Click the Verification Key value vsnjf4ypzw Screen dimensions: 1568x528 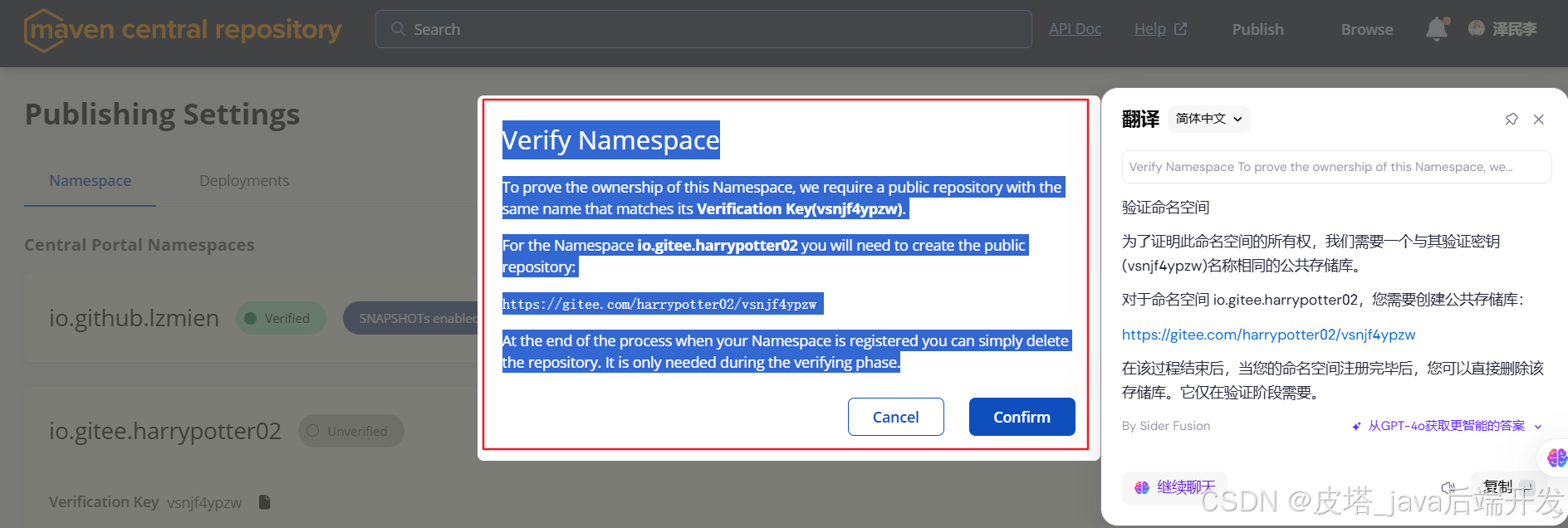(204, 502)
